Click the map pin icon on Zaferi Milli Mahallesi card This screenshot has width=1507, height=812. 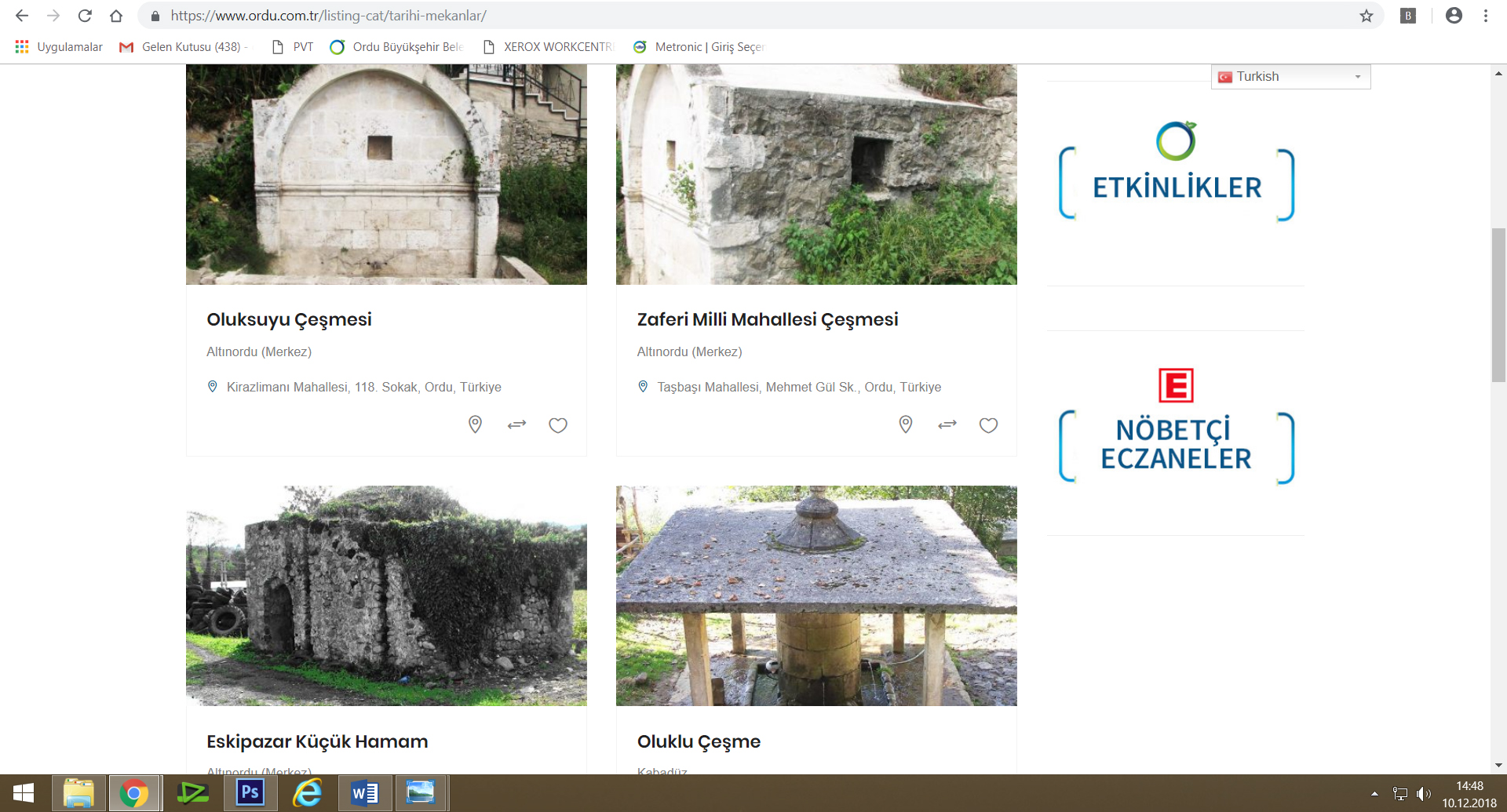point(905,424)
